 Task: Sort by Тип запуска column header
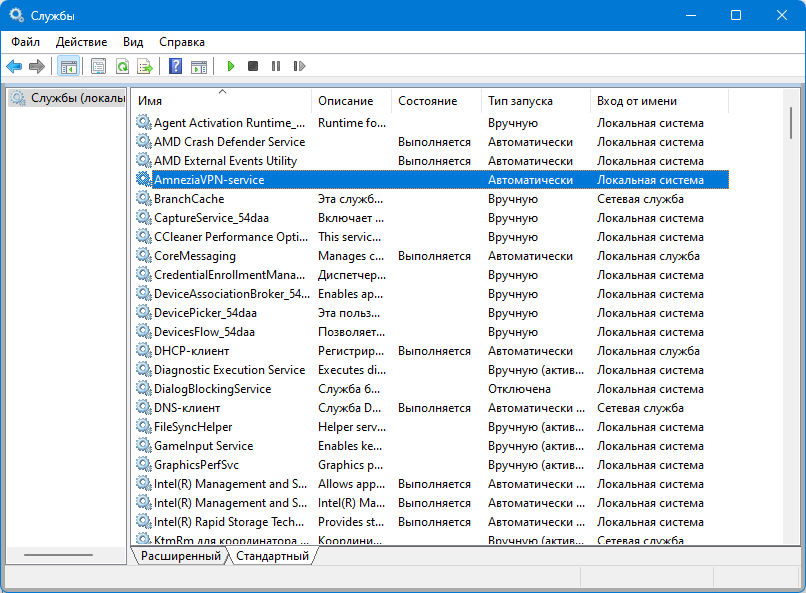[x=520, y=101]
